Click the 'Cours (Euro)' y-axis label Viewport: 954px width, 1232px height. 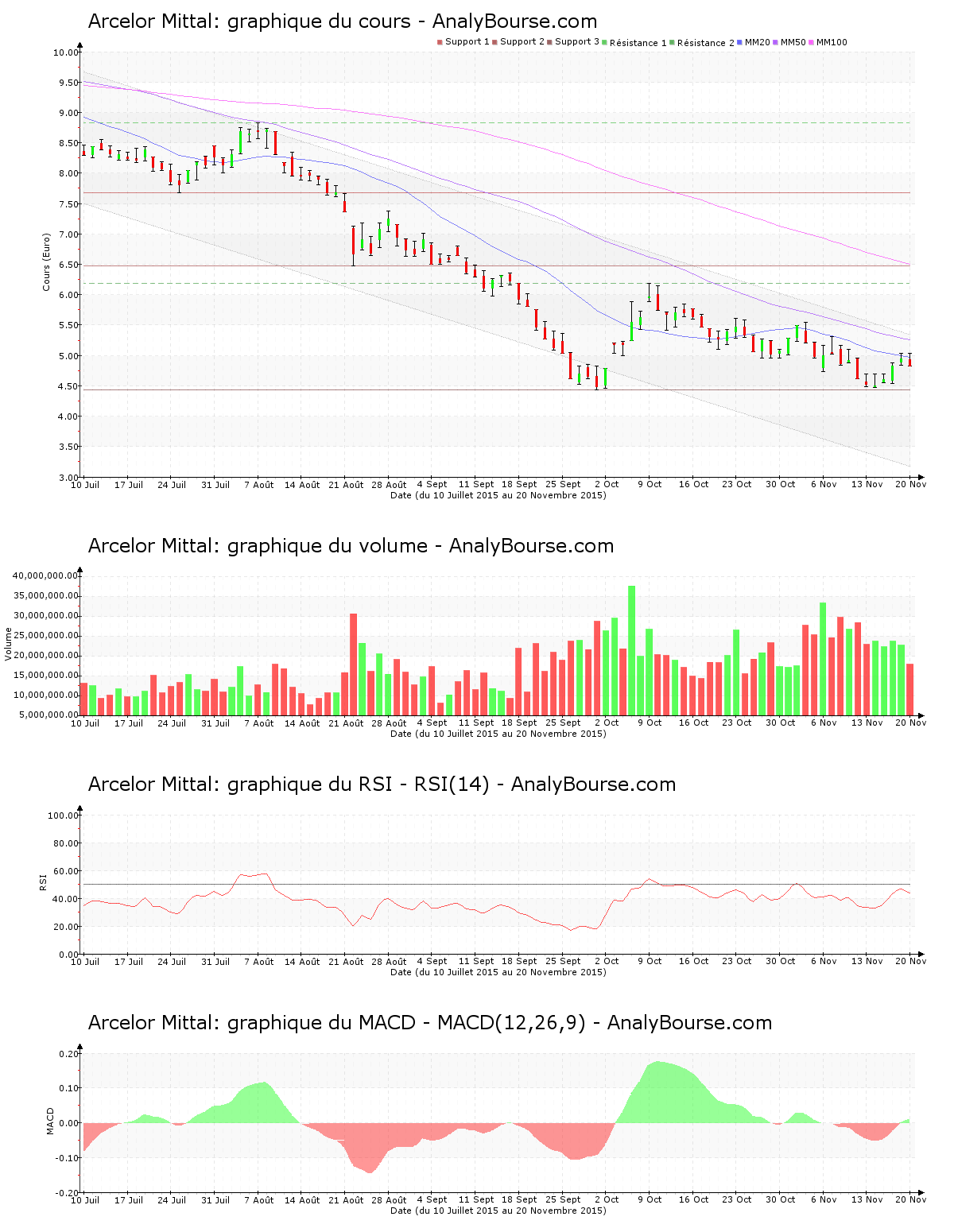point(46,262)
